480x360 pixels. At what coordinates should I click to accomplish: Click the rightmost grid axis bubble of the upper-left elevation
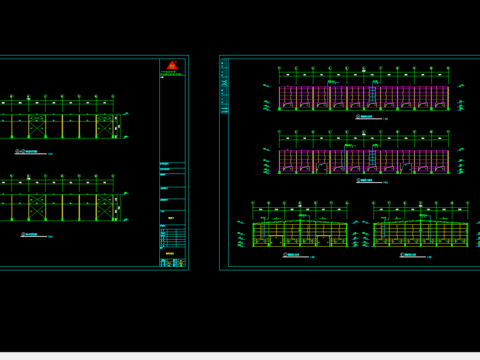113,96
